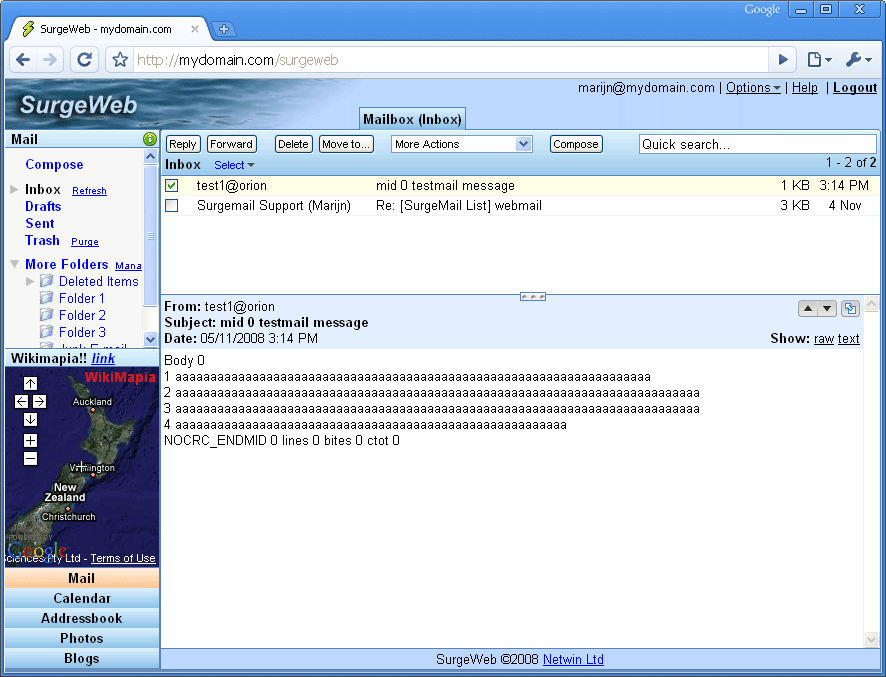Image resolution: width=886 pixels, height=677 pixels.
Task: Click the Quick search input field
Action: click(x=757, y=144)
